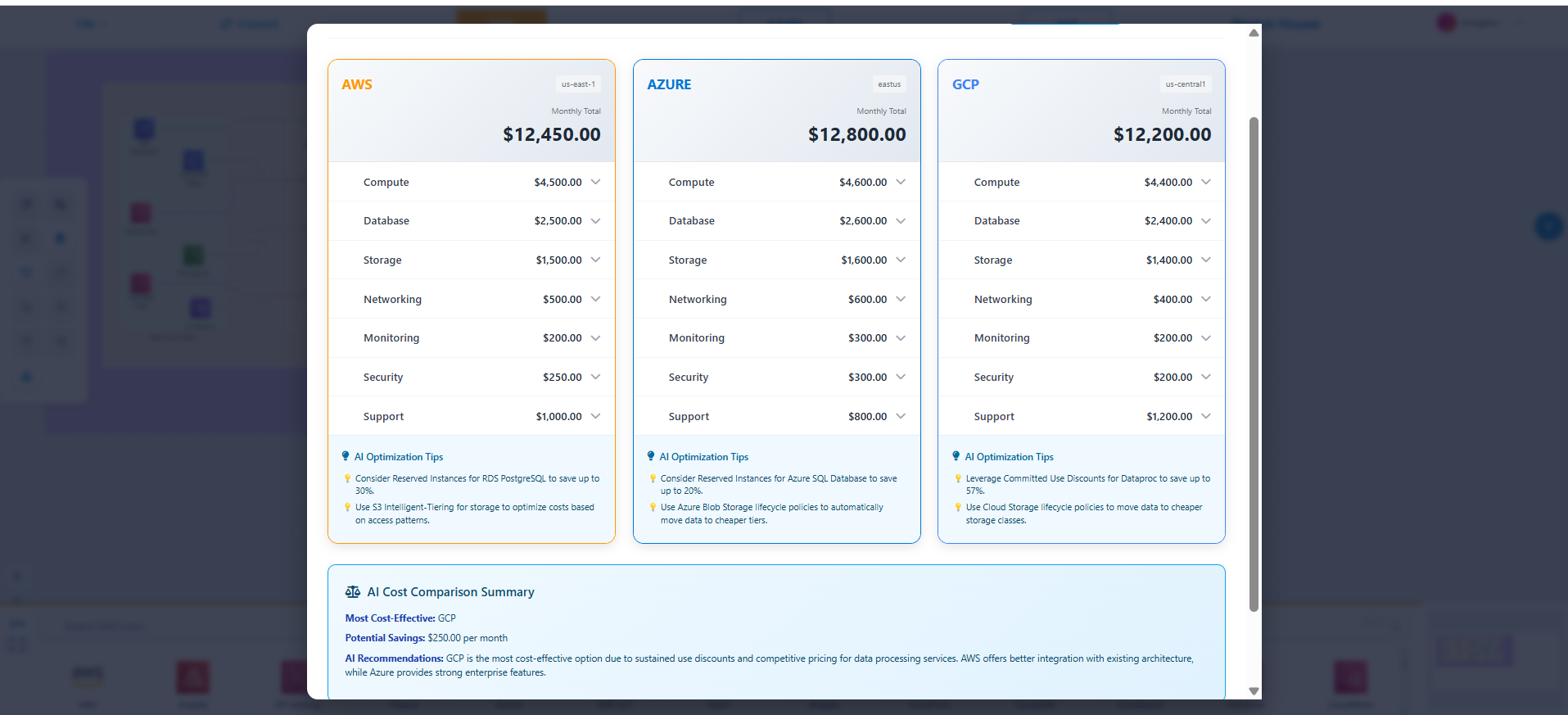The image size is (1568, 715).
Task: Click the GCP Database row label
Action: coord(996,221)
